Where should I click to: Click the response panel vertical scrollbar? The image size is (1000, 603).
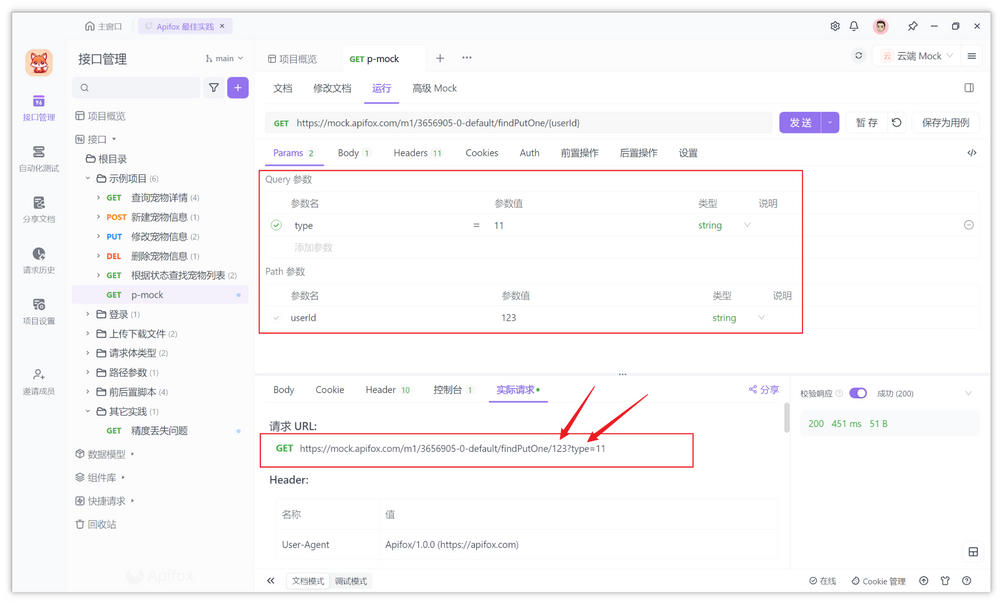(786, 418)
